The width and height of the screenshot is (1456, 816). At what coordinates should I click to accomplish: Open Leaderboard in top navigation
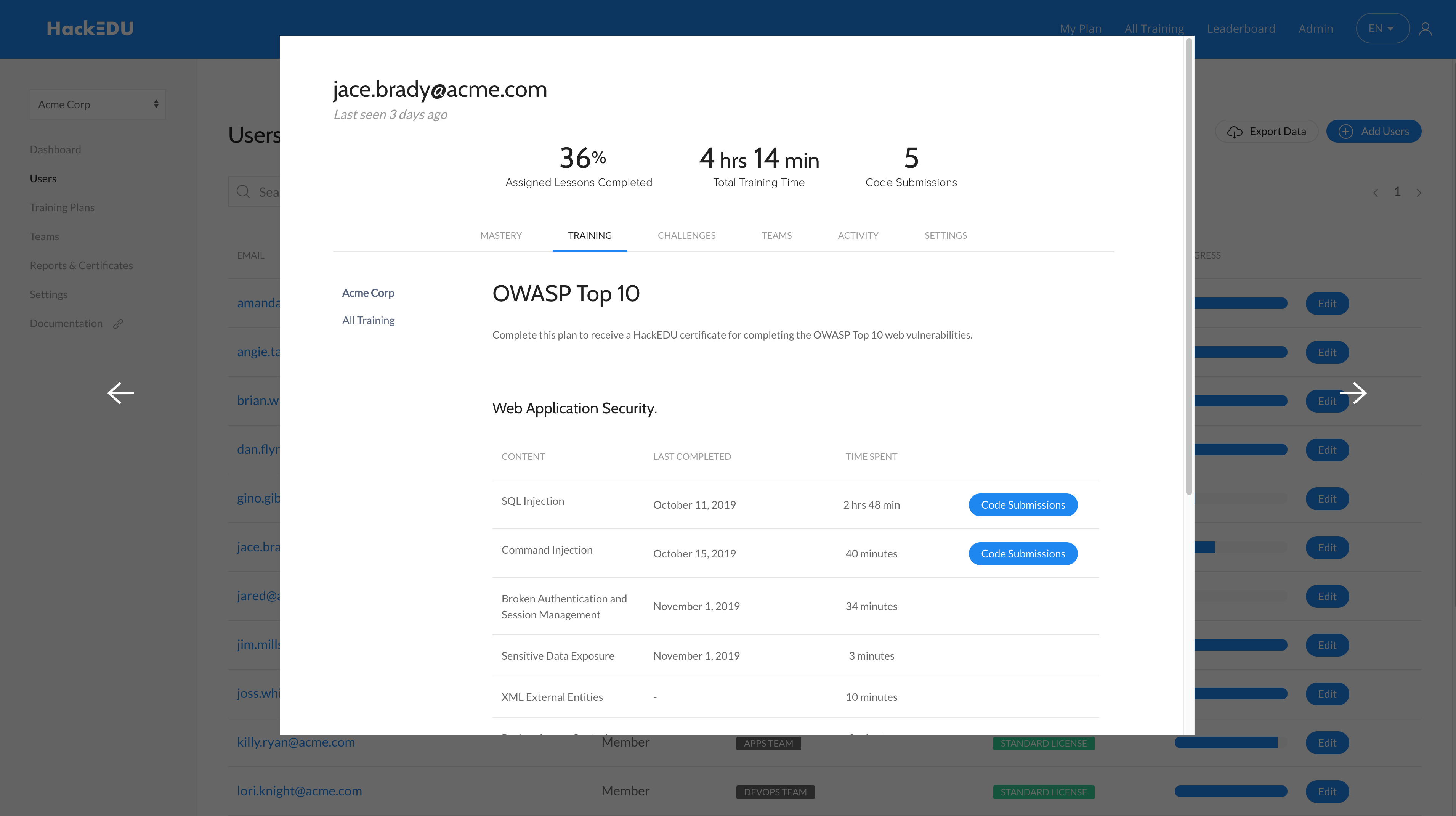click(1241, 28)
